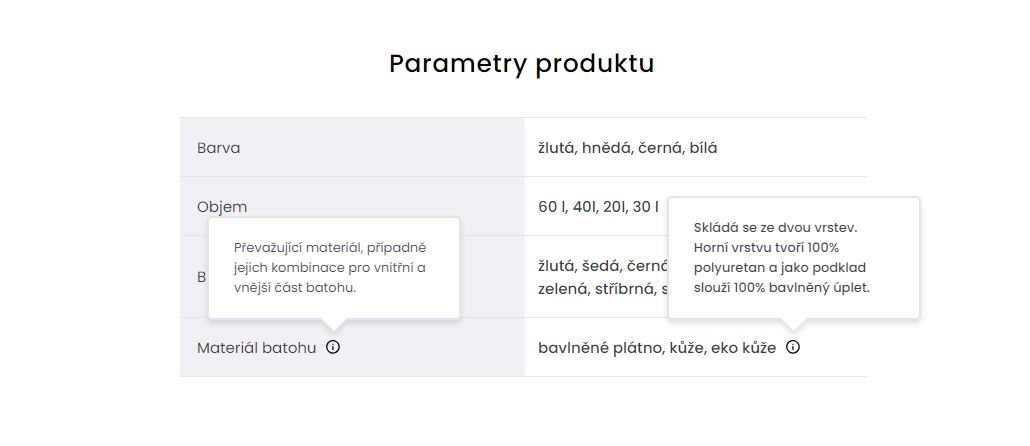Click the Objem parameter label
The height and width of the screenshot is (446, 1030).
click(x=222, y=207)
